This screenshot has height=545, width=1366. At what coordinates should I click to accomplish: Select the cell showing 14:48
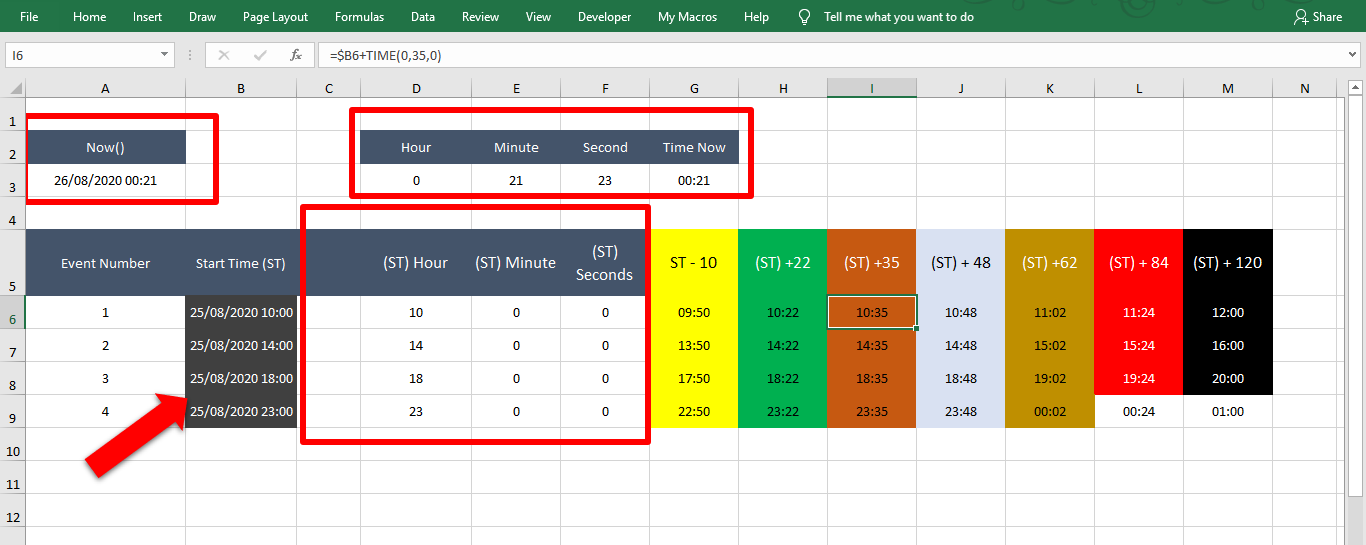(961, 345)
